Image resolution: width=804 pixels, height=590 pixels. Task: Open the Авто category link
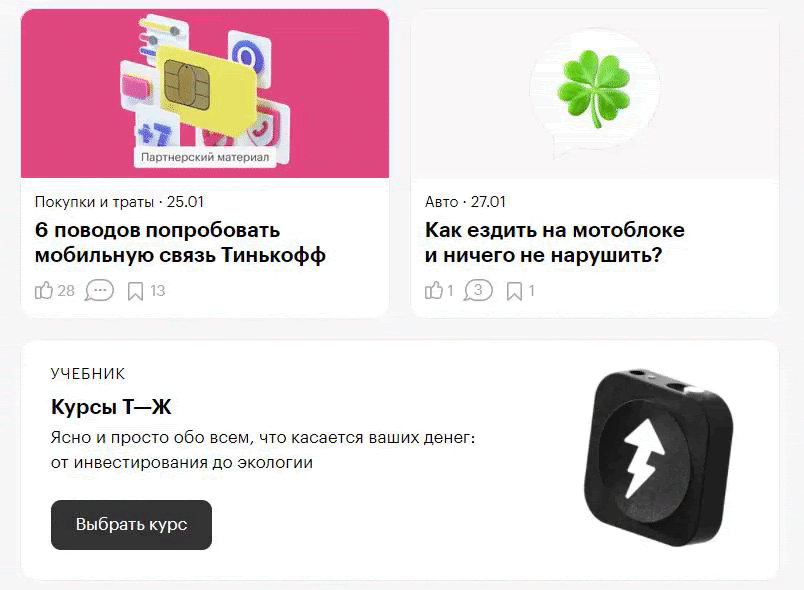click(x=441, y=202)
